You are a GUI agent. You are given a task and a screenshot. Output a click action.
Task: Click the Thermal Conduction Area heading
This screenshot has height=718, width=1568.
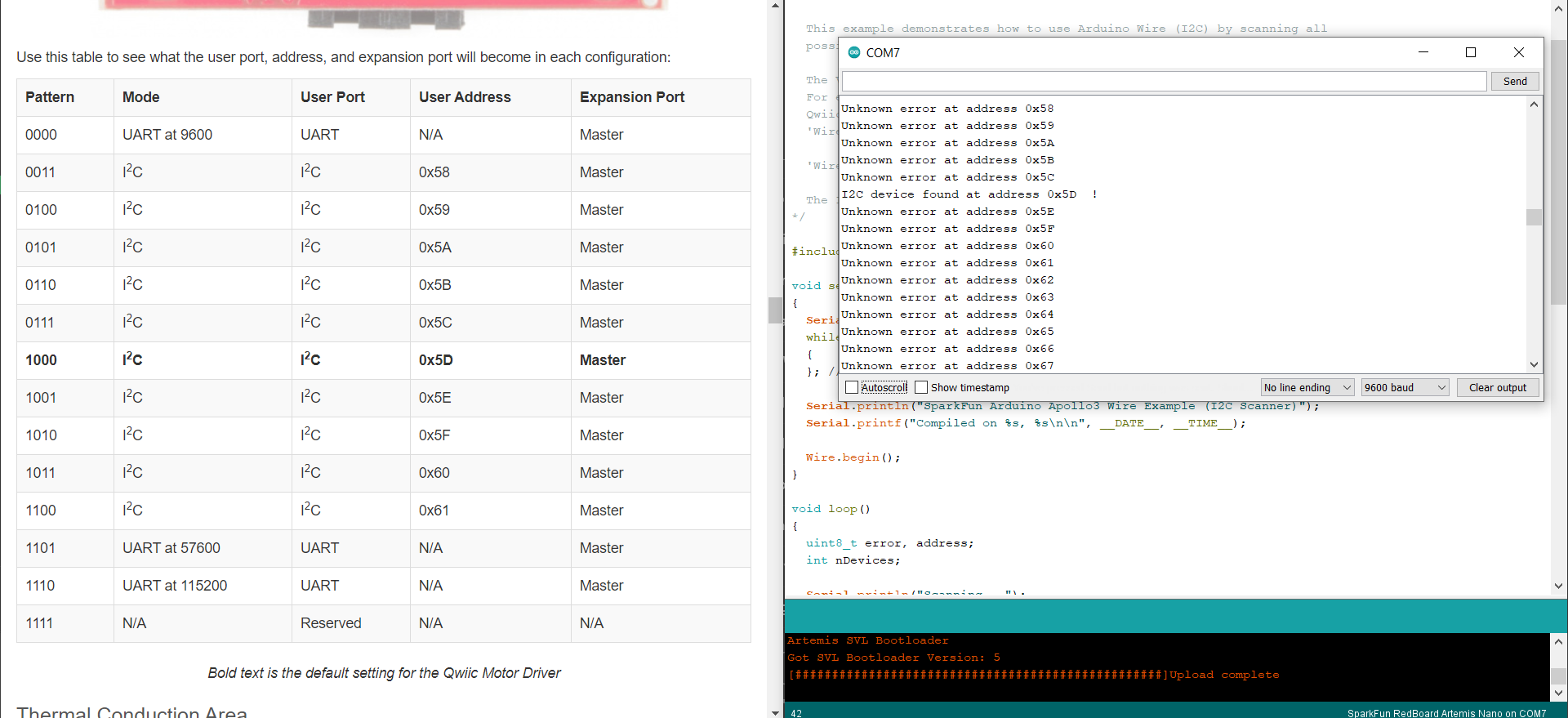coord(131,712)
